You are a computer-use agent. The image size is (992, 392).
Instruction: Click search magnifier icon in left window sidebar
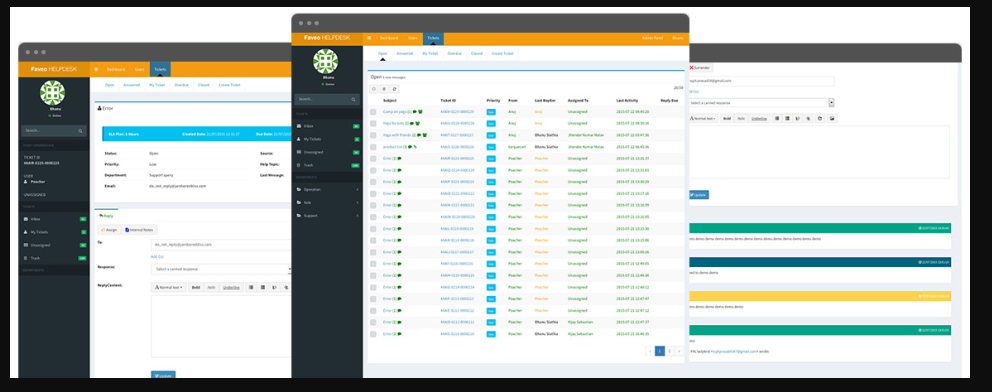80,131
